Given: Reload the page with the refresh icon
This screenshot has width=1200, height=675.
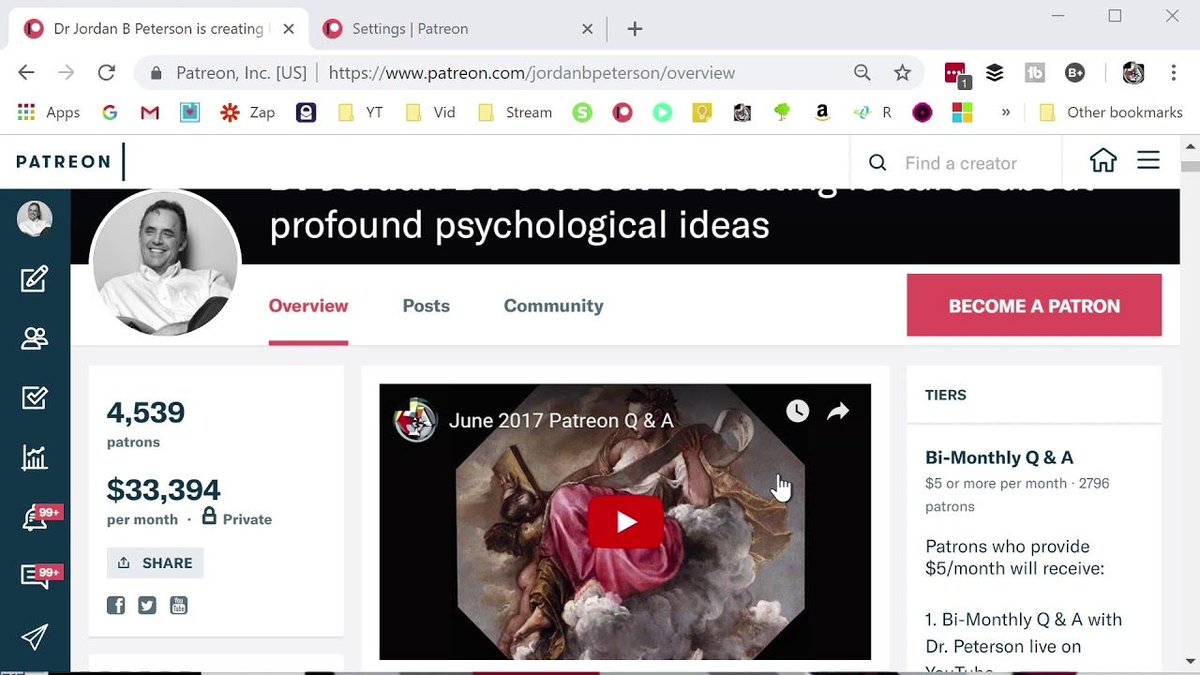Looking at the screenshot, I should click(x=106, y=73).
